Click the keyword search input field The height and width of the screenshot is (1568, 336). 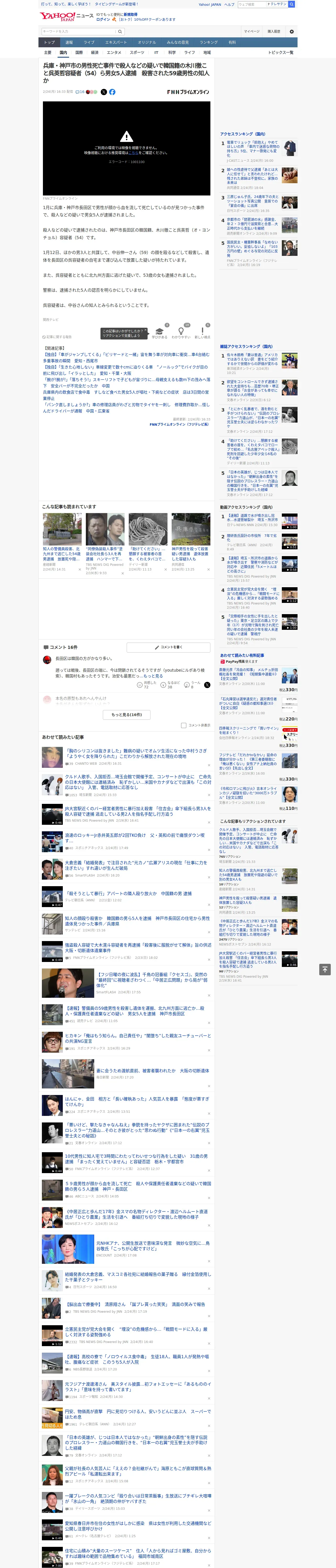(x=79, y=31)
